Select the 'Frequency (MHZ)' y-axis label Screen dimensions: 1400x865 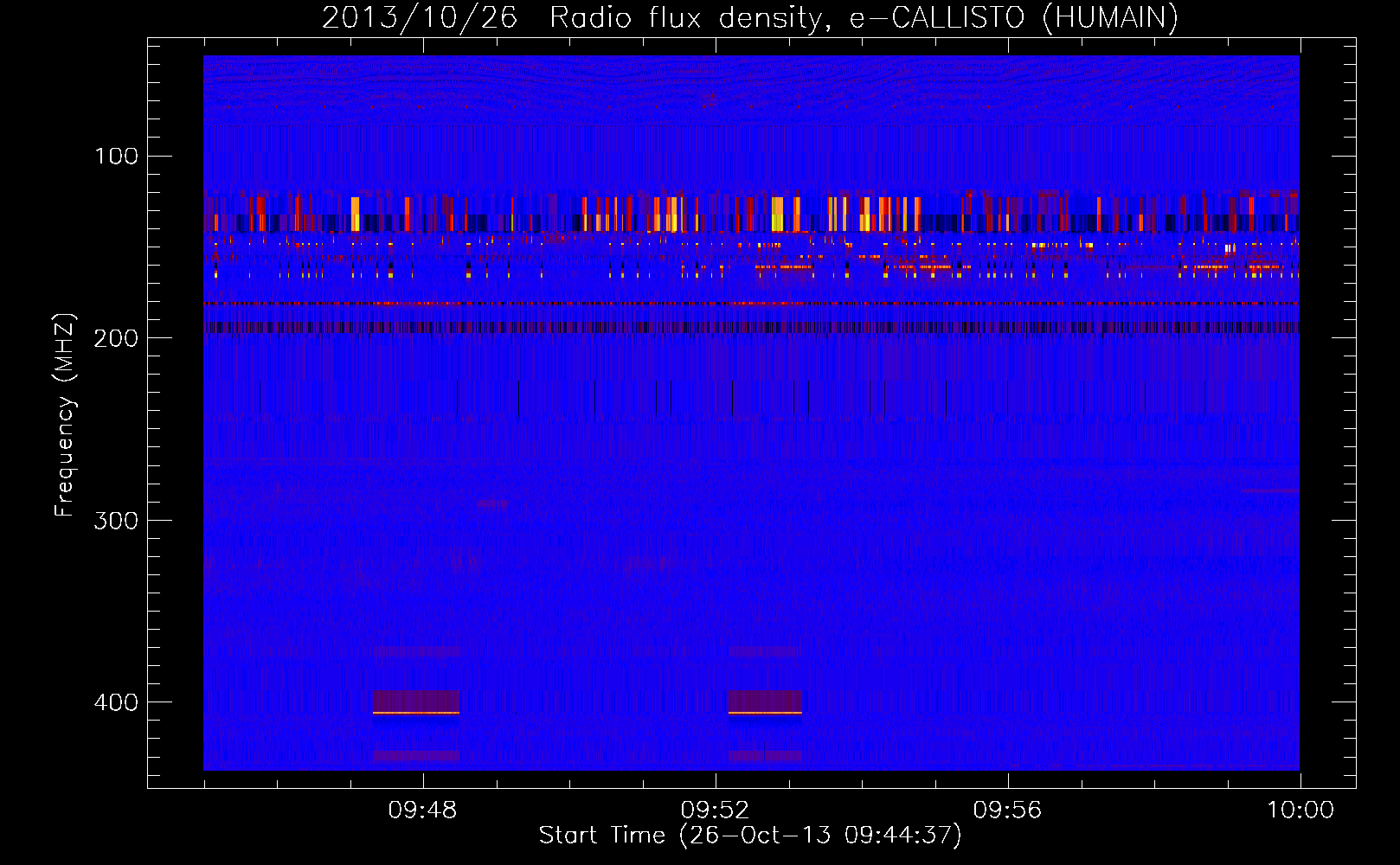[65, 415]
